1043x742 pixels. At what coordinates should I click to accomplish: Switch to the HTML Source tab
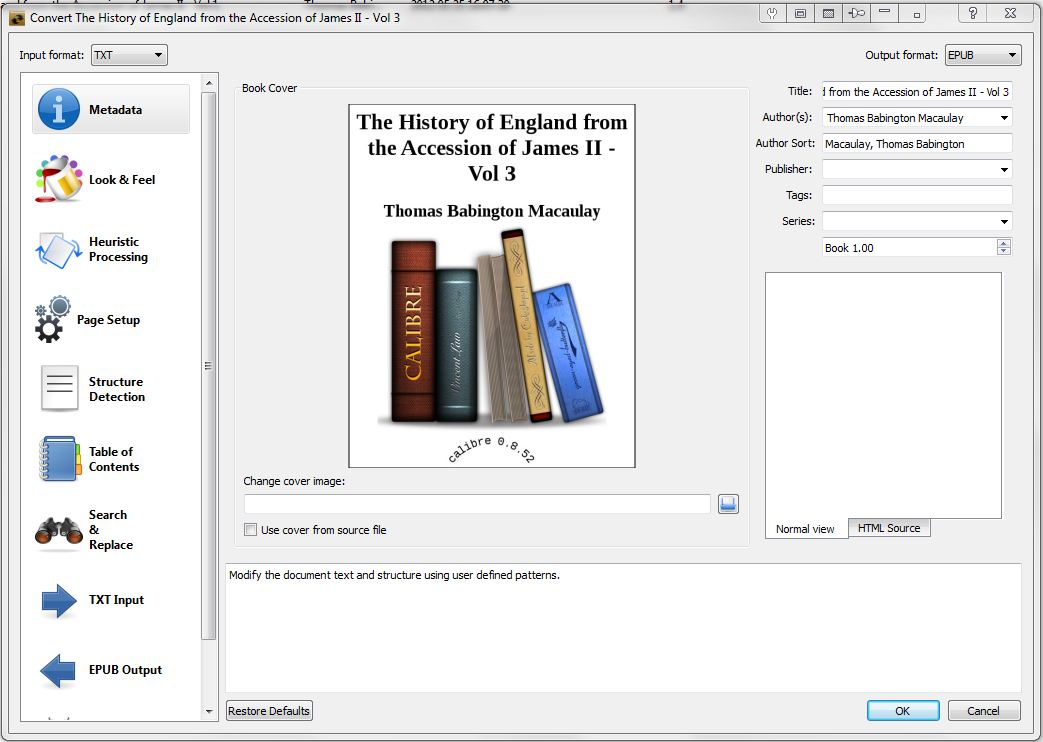coord(889,528)
